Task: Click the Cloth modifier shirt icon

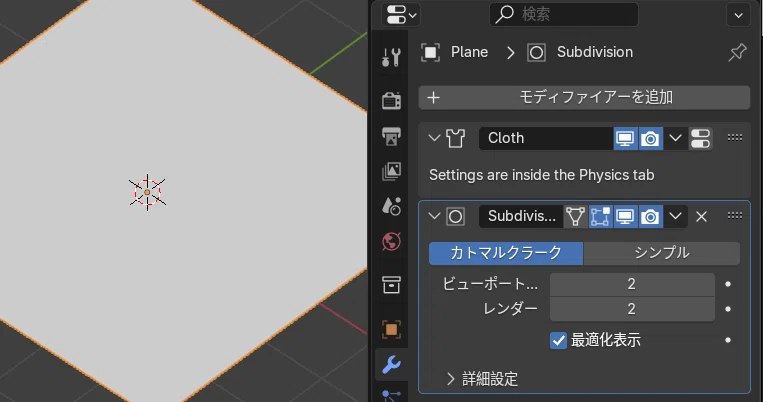Action: [x=455, y=138]
